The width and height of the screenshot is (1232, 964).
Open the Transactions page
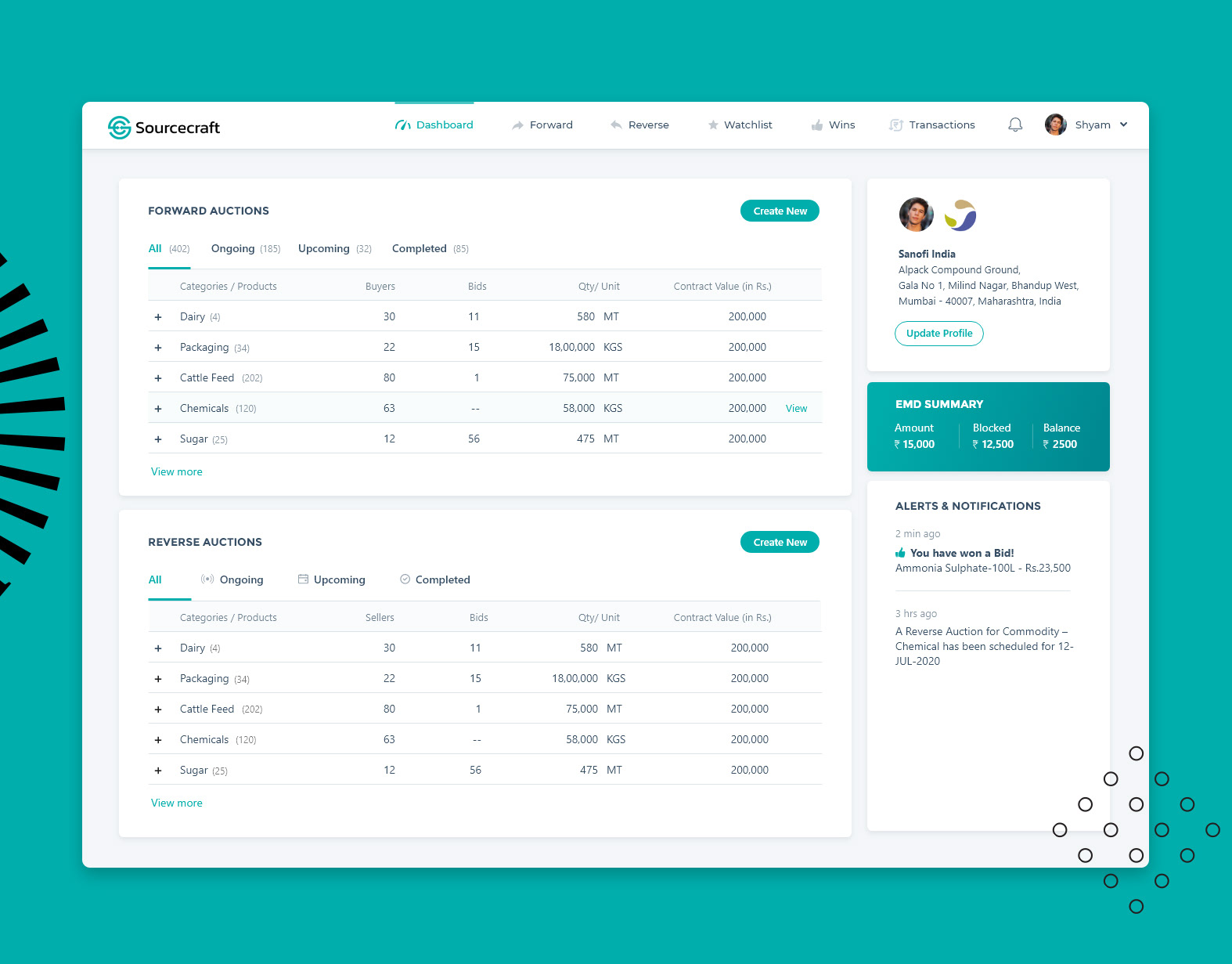tap(932, 125)
